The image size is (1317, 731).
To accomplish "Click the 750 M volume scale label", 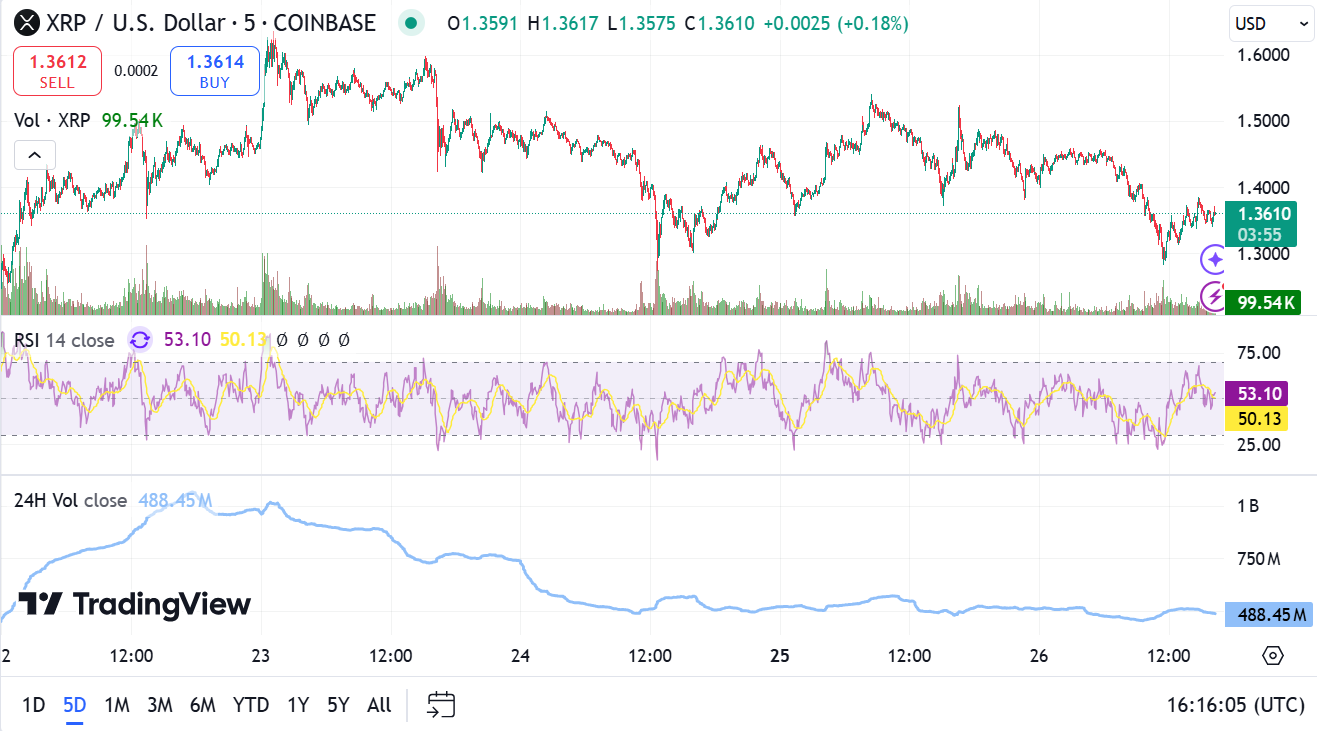I will pos(1259,559).
